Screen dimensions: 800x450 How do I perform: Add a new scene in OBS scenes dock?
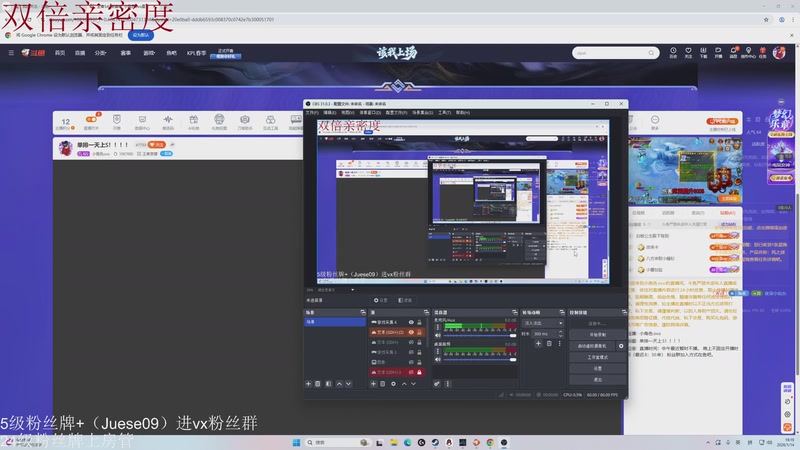coord(308,384)
